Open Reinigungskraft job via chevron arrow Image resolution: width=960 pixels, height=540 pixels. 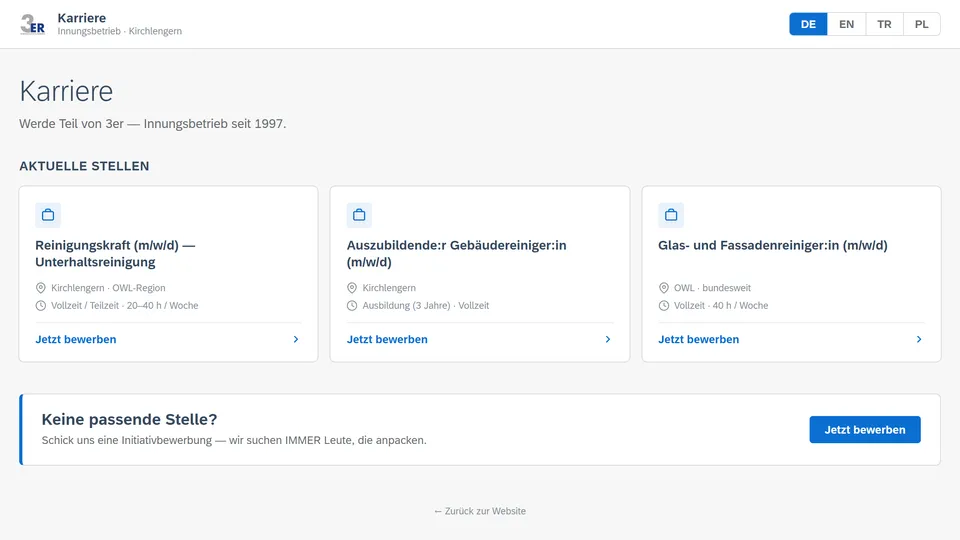tap(296, 339)
